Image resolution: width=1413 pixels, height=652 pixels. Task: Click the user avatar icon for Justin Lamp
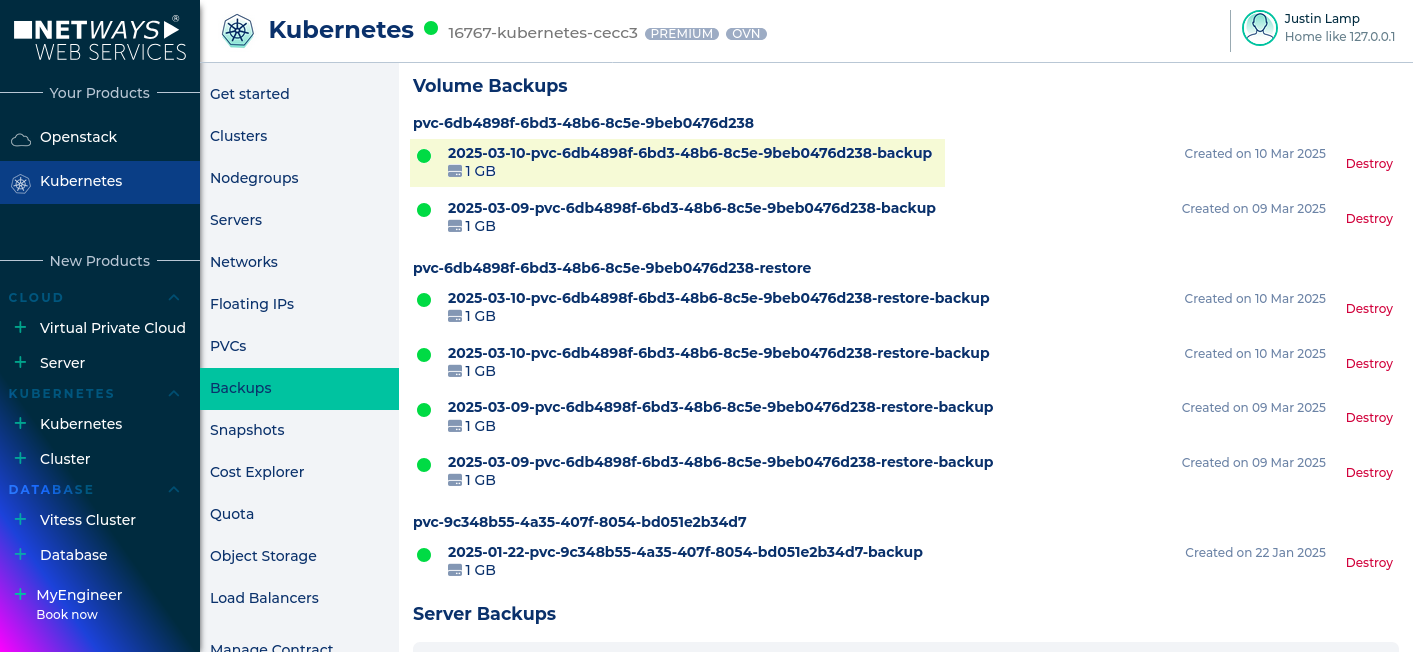[1260, 28]
